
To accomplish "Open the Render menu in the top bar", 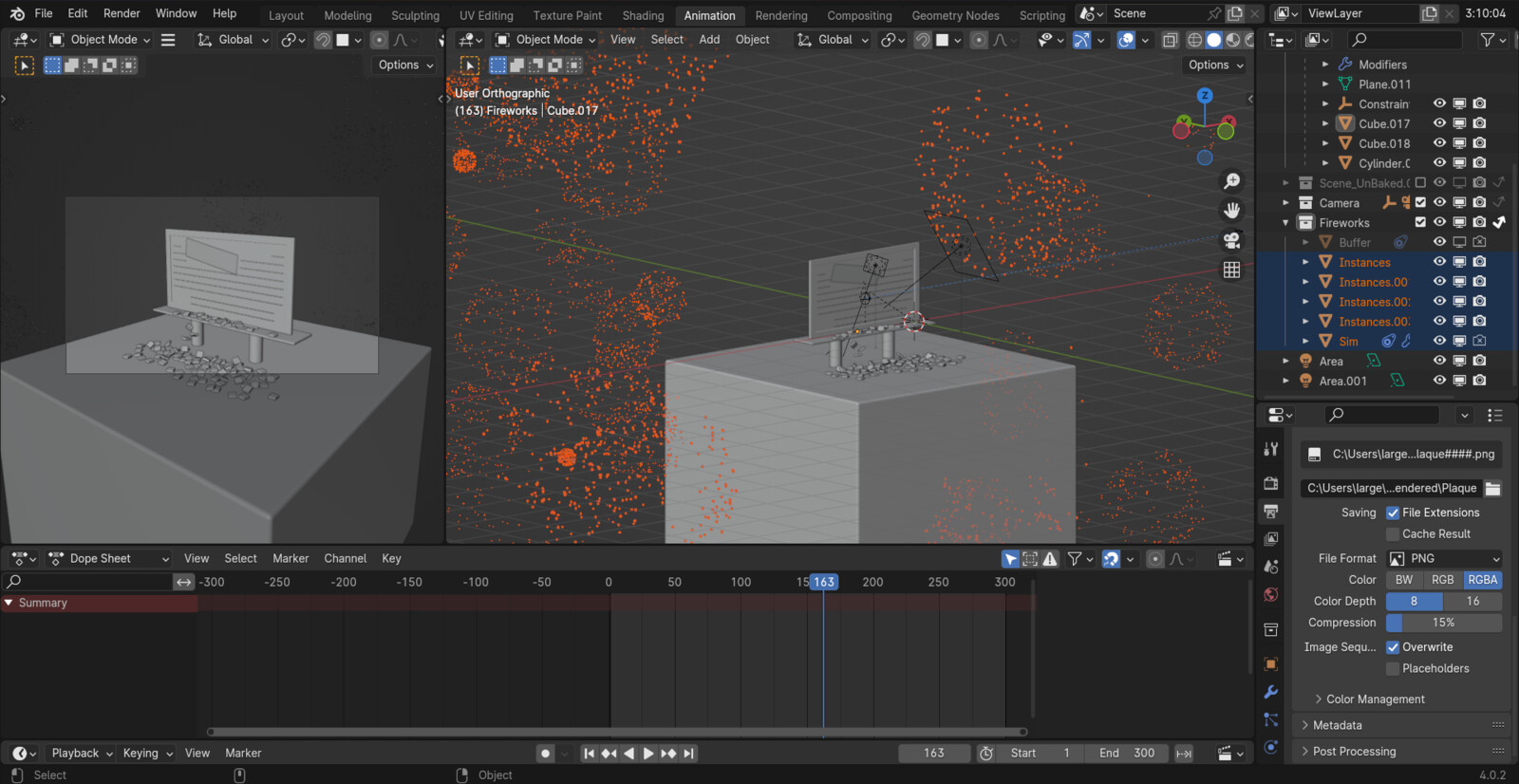I will coord(122,13).
